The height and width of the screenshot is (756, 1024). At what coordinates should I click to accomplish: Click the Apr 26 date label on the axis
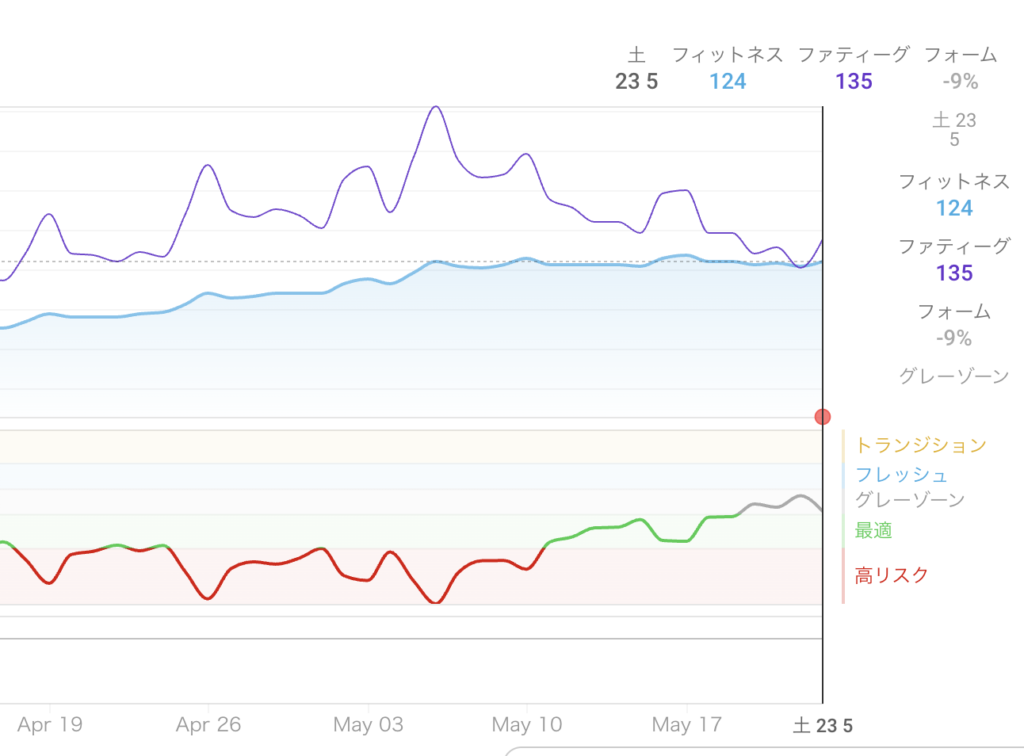208,724
